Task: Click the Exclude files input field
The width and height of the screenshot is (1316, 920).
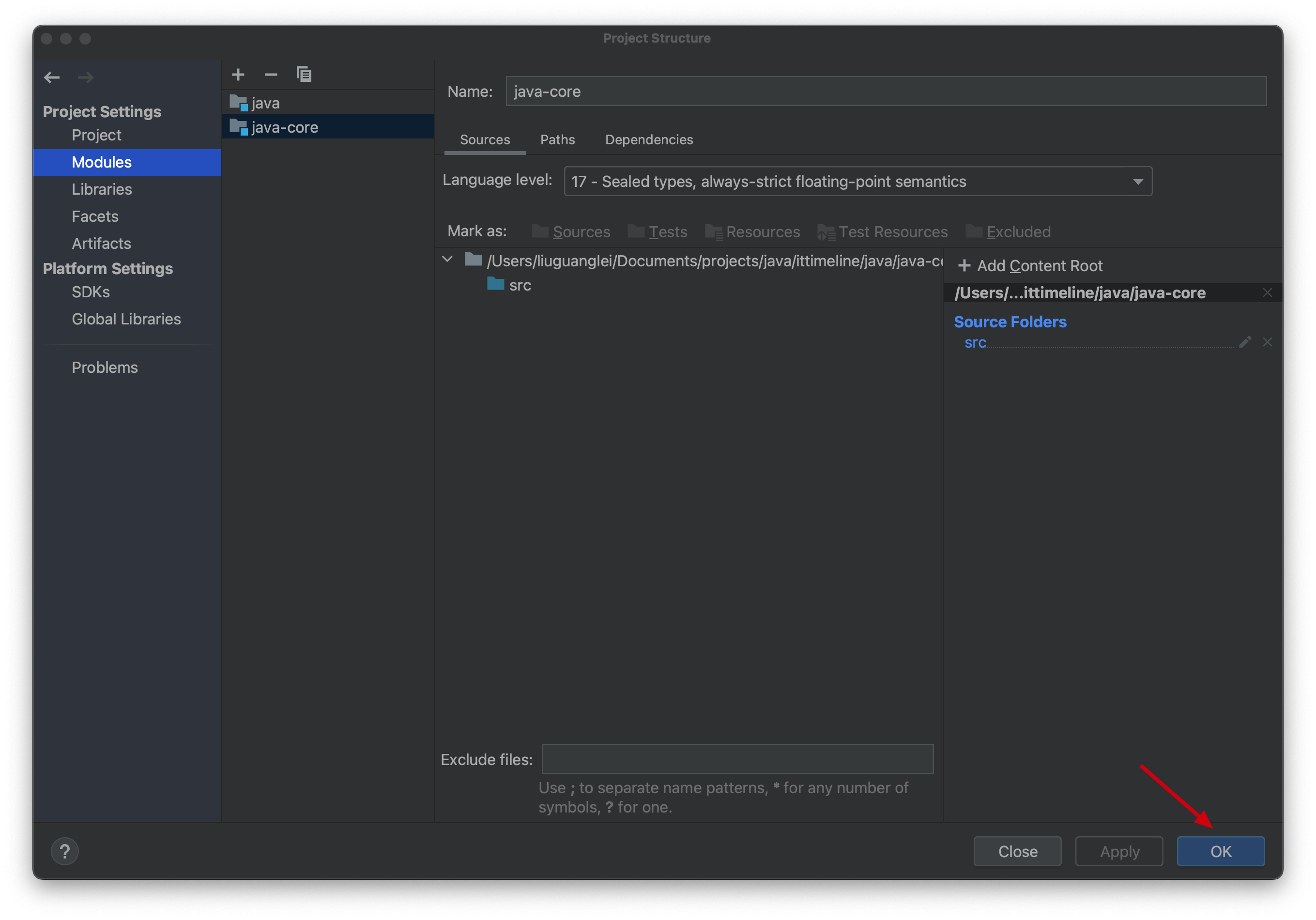Action: [x=738, y=759]
